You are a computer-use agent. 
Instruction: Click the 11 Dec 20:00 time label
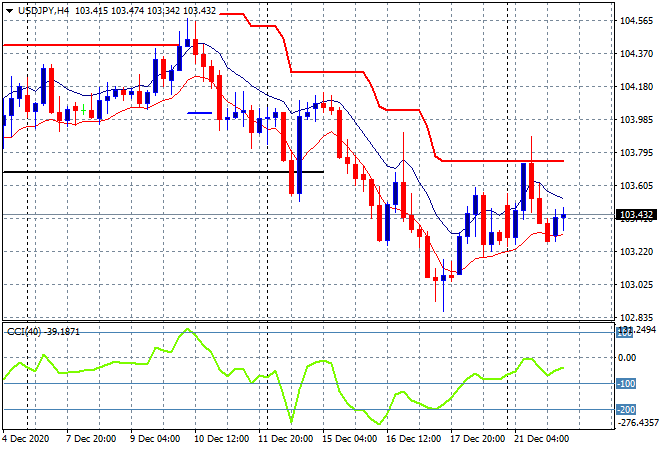[x=285, y=439]
